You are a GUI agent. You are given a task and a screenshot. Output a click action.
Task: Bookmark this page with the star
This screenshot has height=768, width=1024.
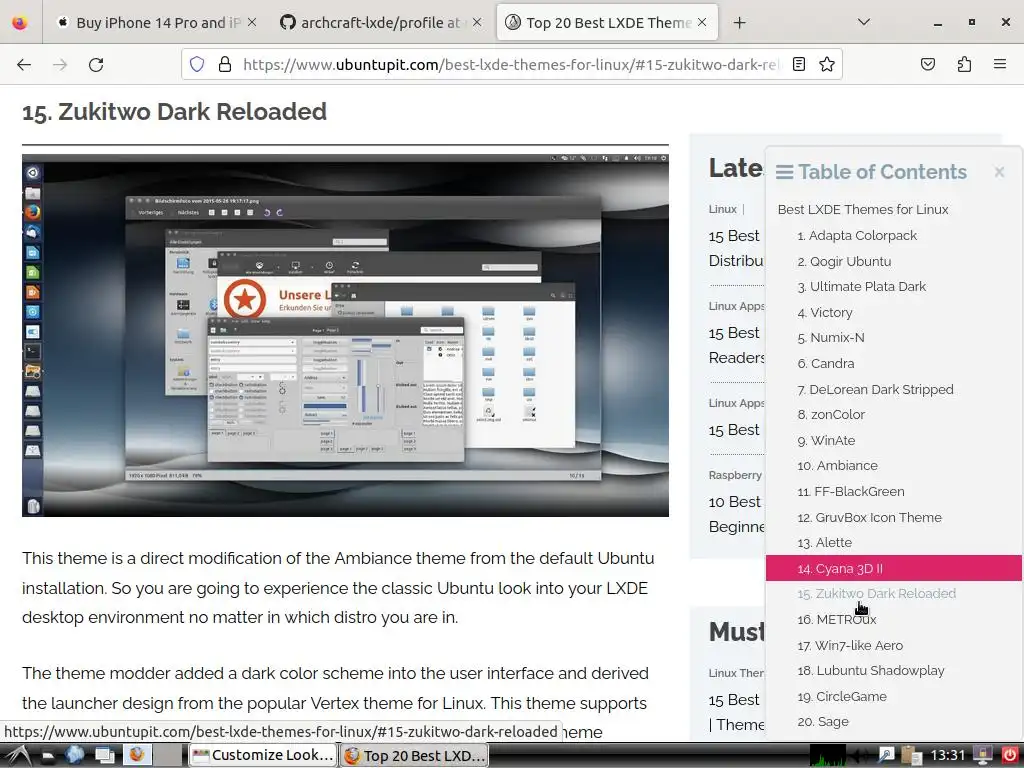(827, 64)
